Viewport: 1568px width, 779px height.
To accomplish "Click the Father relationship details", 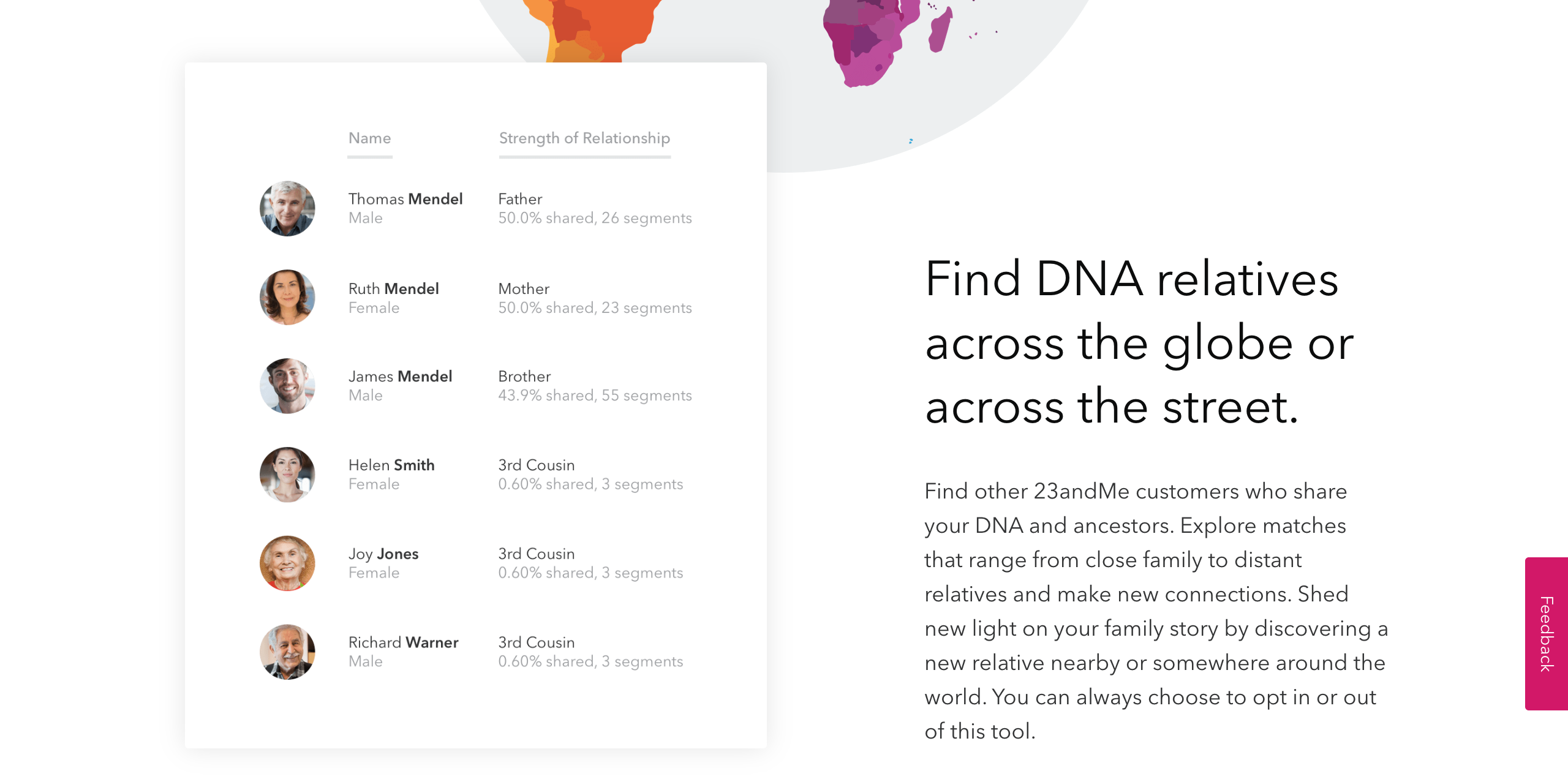I will [595, 208].
